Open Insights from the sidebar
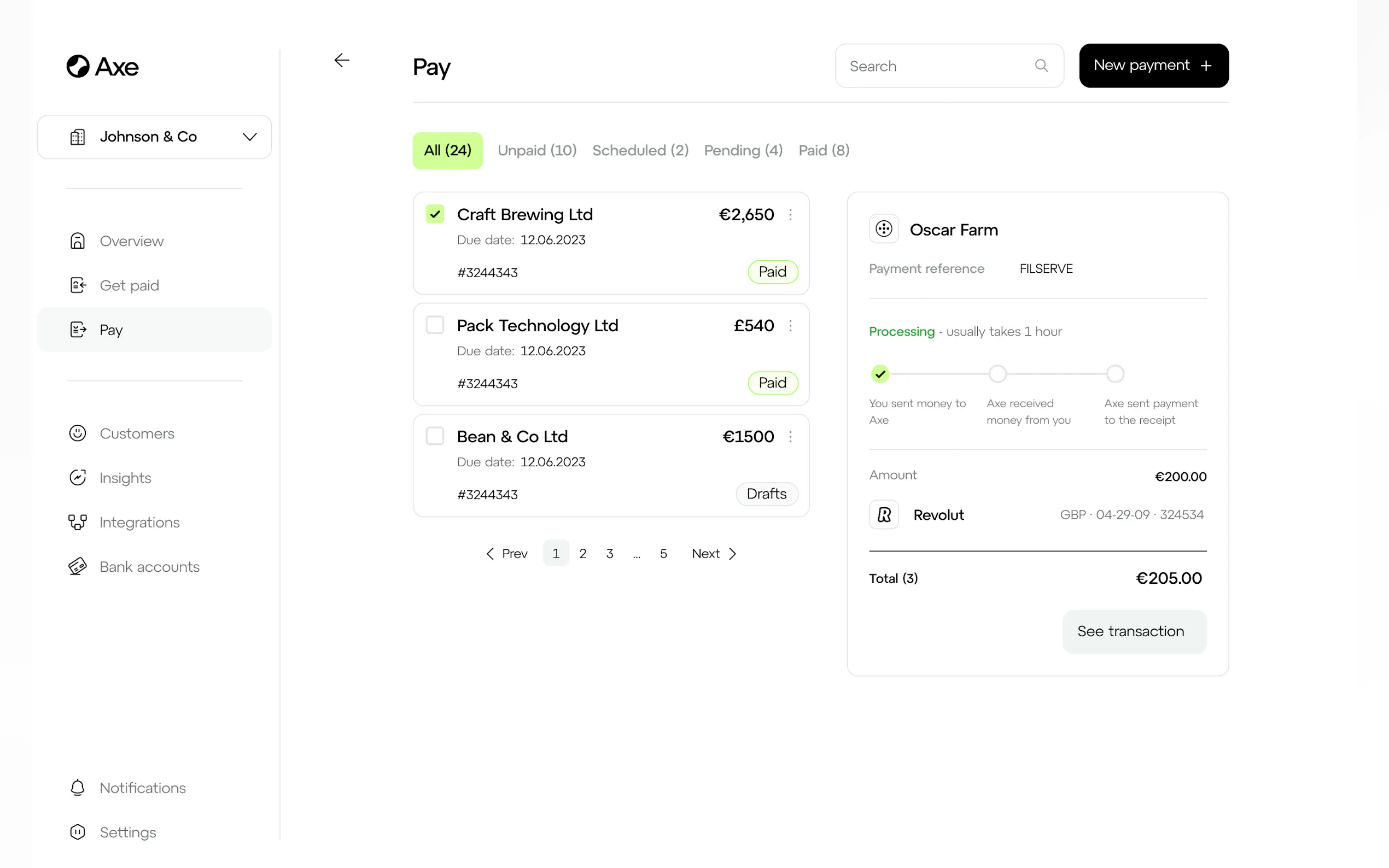The width and height of the screenshot is (1389, 868). 125,478
